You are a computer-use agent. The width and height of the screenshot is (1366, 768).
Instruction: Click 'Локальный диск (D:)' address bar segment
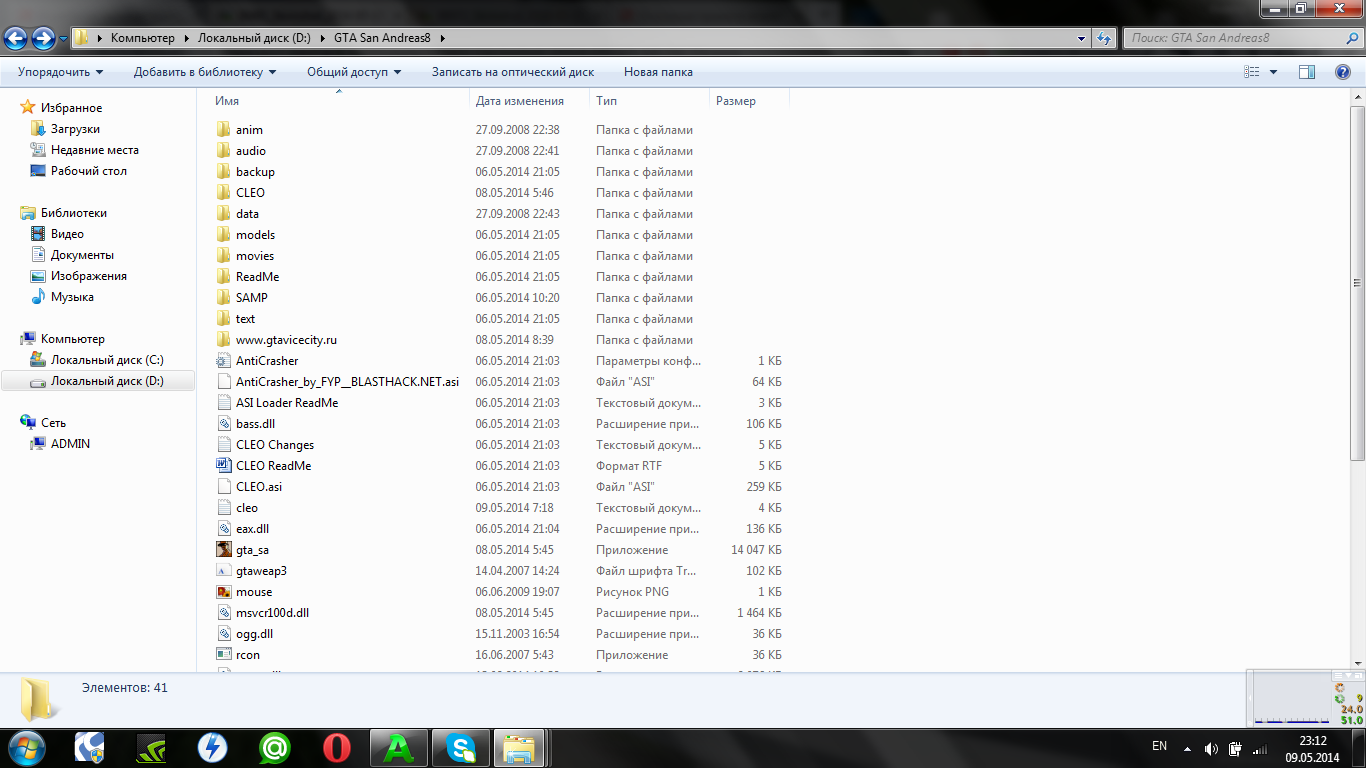(x=255, y=38)
